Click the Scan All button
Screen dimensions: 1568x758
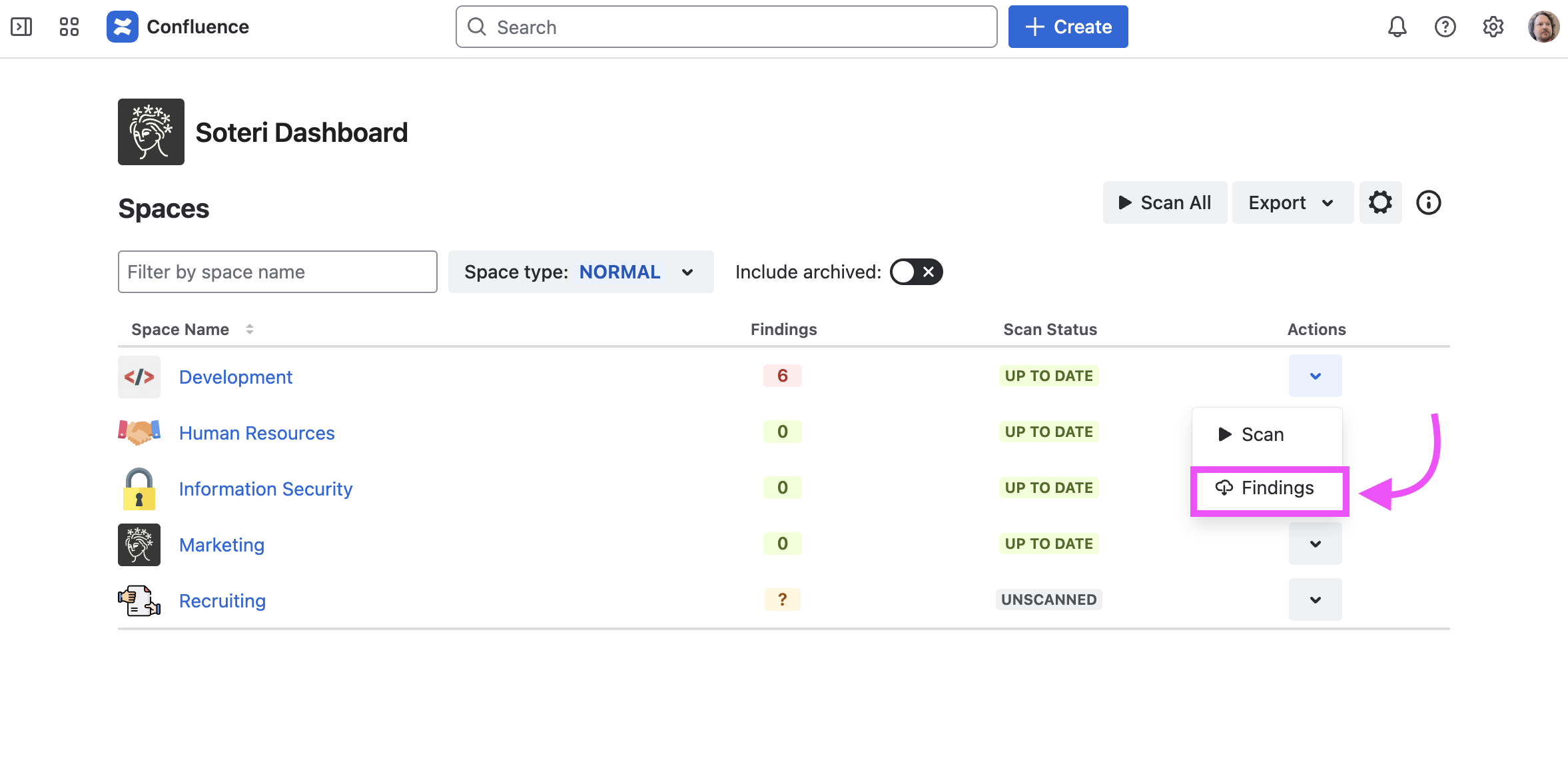tap(1164, 202)
